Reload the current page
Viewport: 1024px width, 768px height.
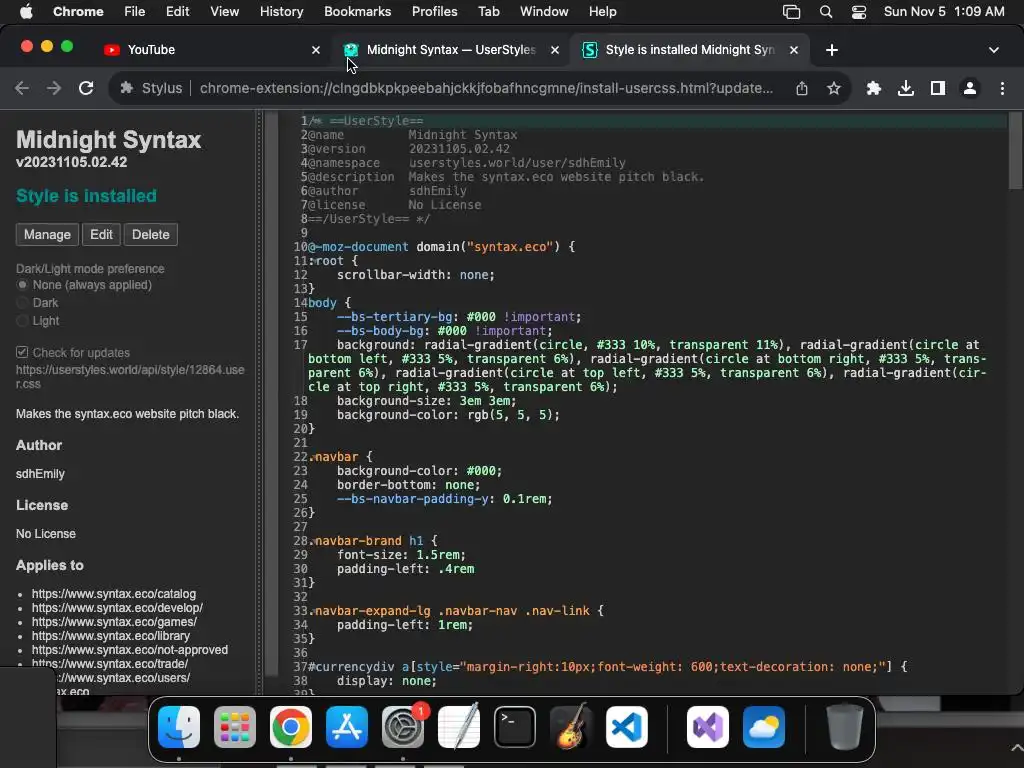click(86, 88)
